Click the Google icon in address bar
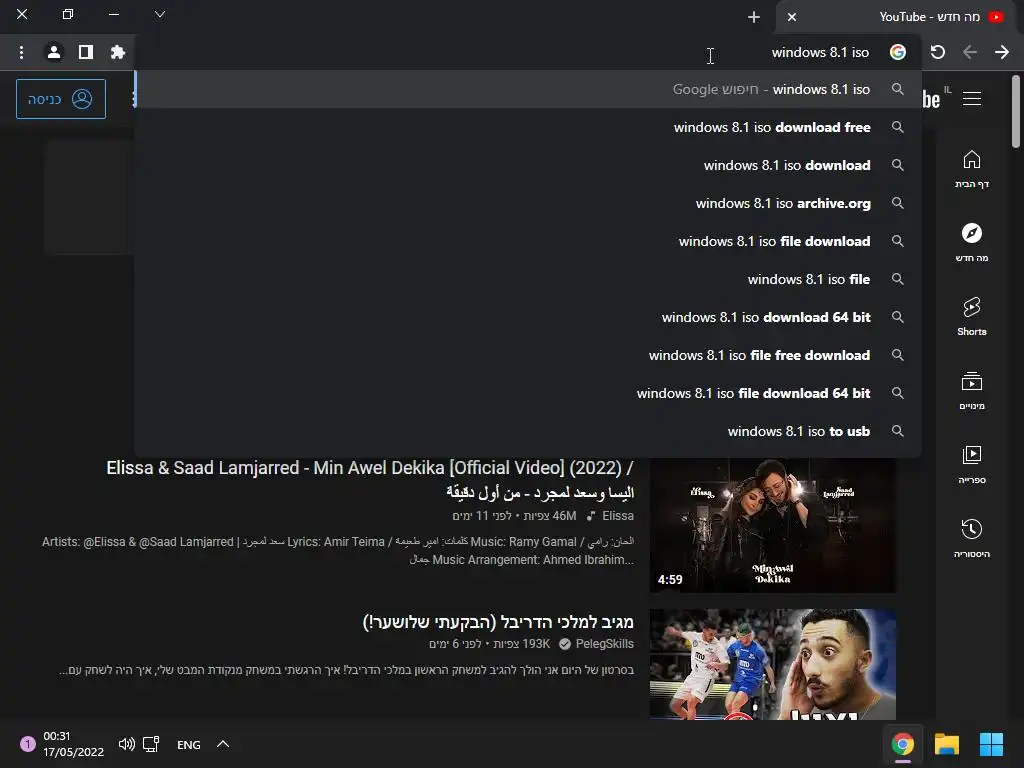 [x=898, y=52]
